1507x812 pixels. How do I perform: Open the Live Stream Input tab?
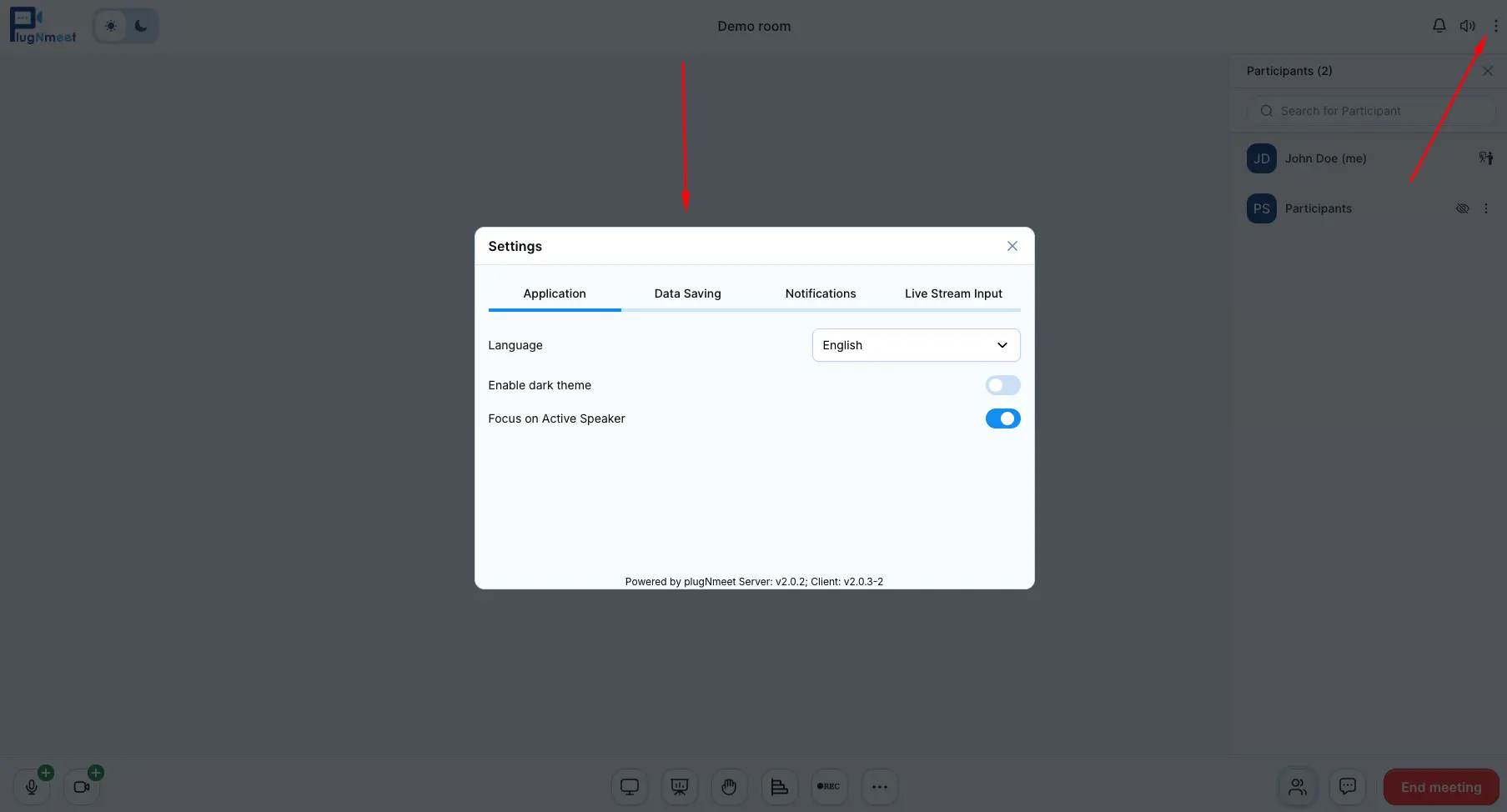(x=953, y=293)
